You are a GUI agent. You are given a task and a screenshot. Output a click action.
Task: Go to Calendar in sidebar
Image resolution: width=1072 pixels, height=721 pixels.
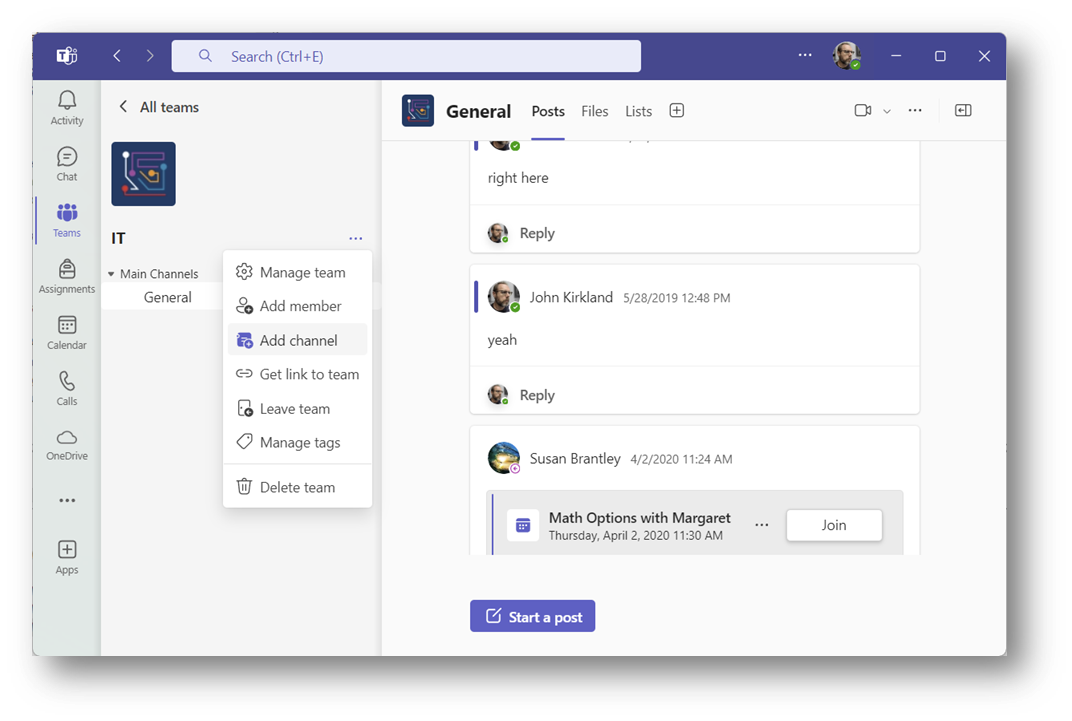pos(67,332)
